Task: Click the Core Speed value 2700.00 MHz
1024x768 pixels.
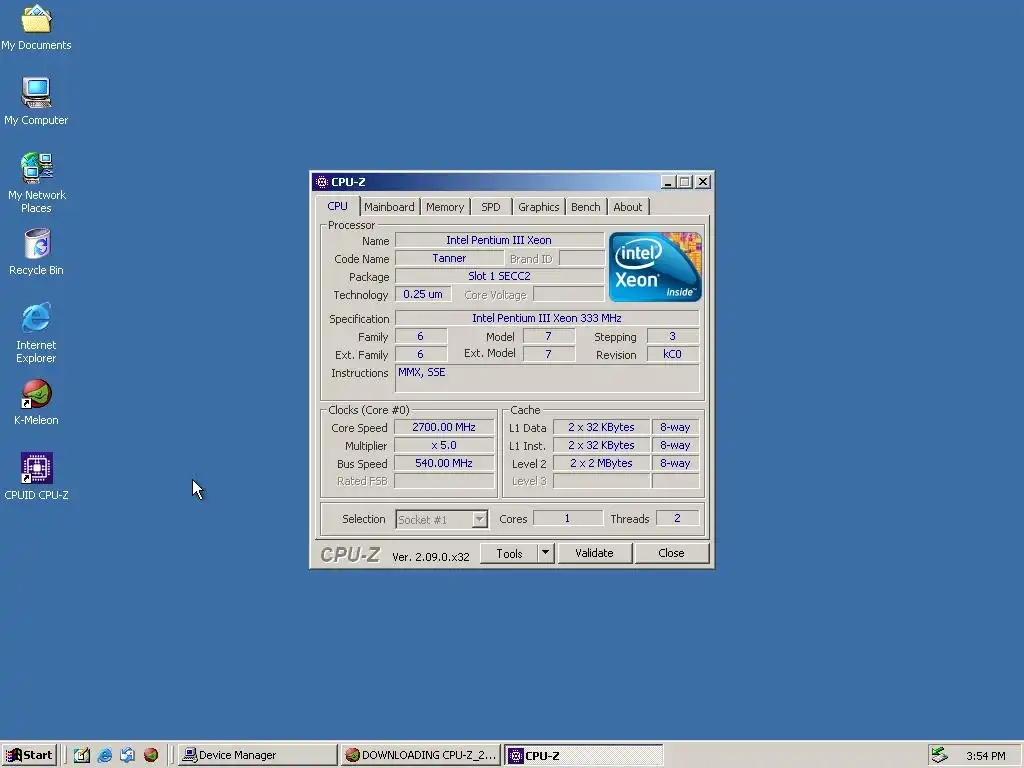Action: pos(444,427)
